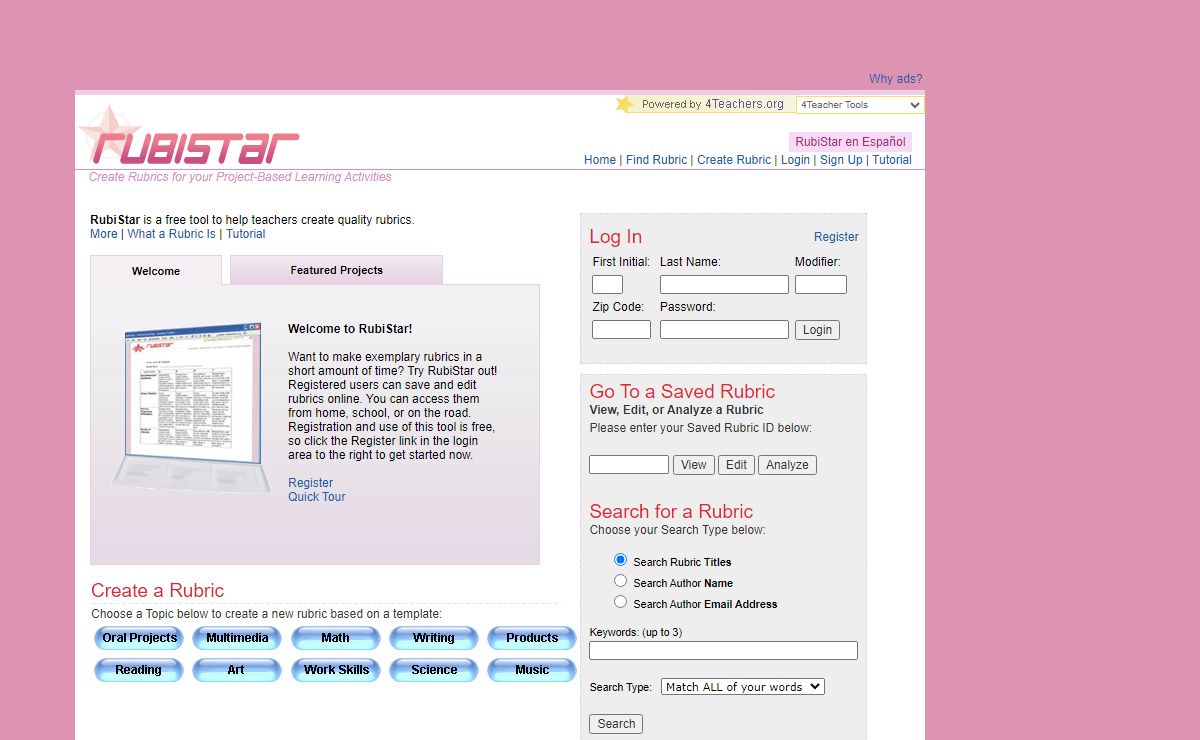Focus the Password field

(724, 330)
